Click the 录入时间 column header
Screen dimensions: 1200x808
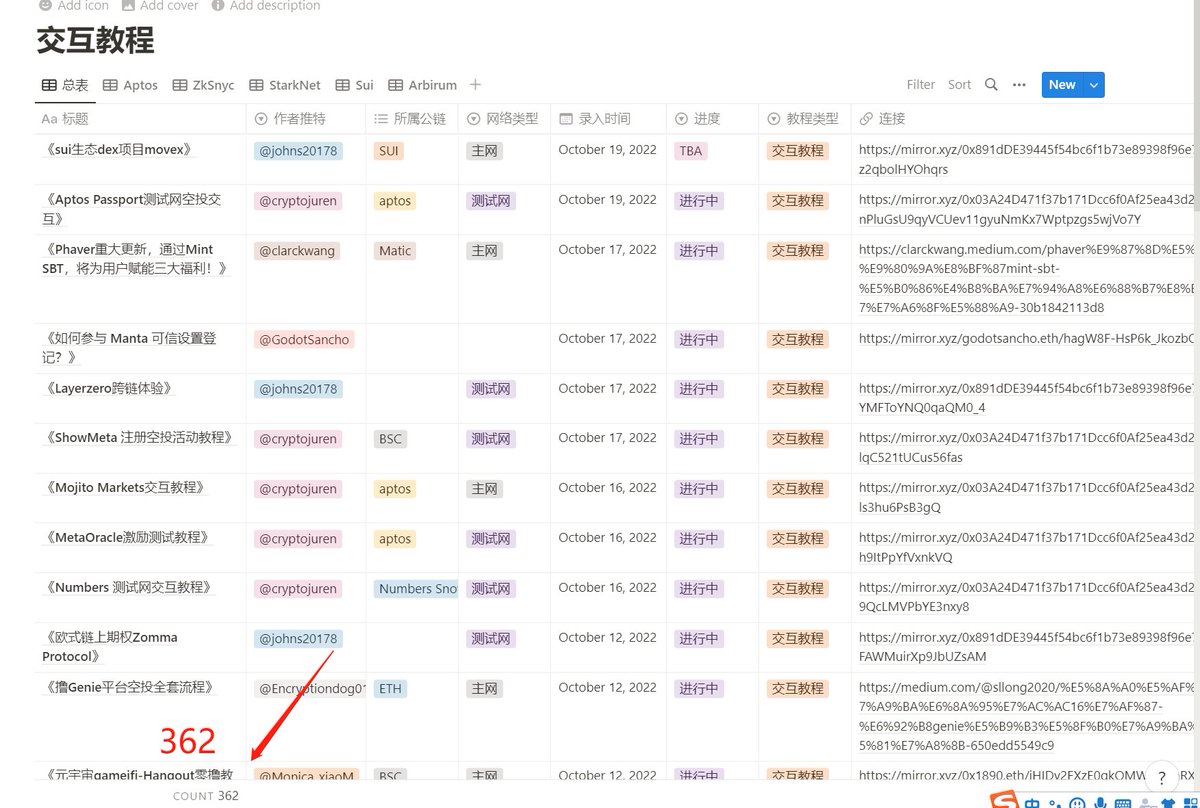click(608, 118)
